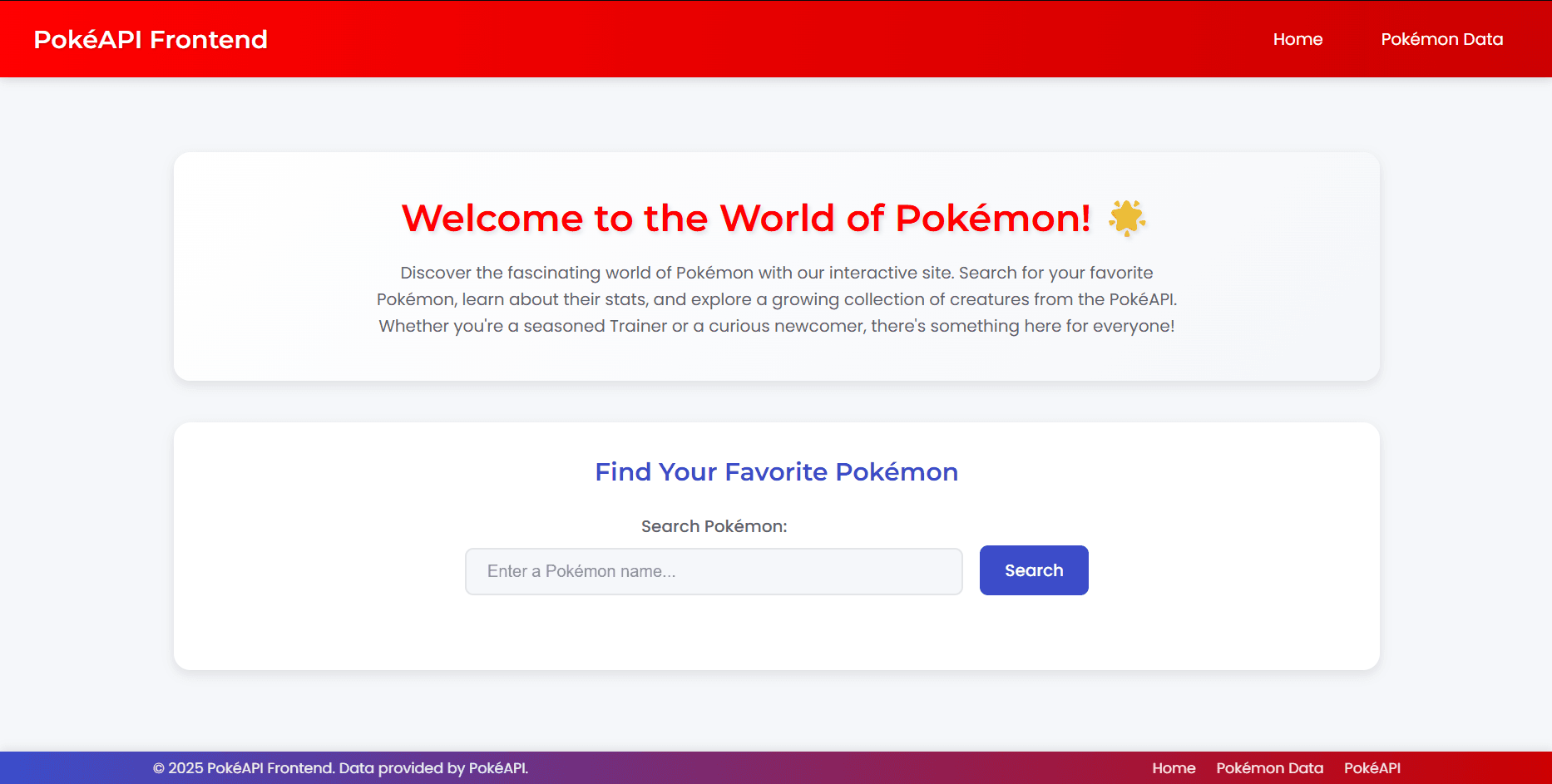The image size is (1552, 784).
Task: Click the copyright 2025 PokéAPI Frontend text
Action: (340, 768)
